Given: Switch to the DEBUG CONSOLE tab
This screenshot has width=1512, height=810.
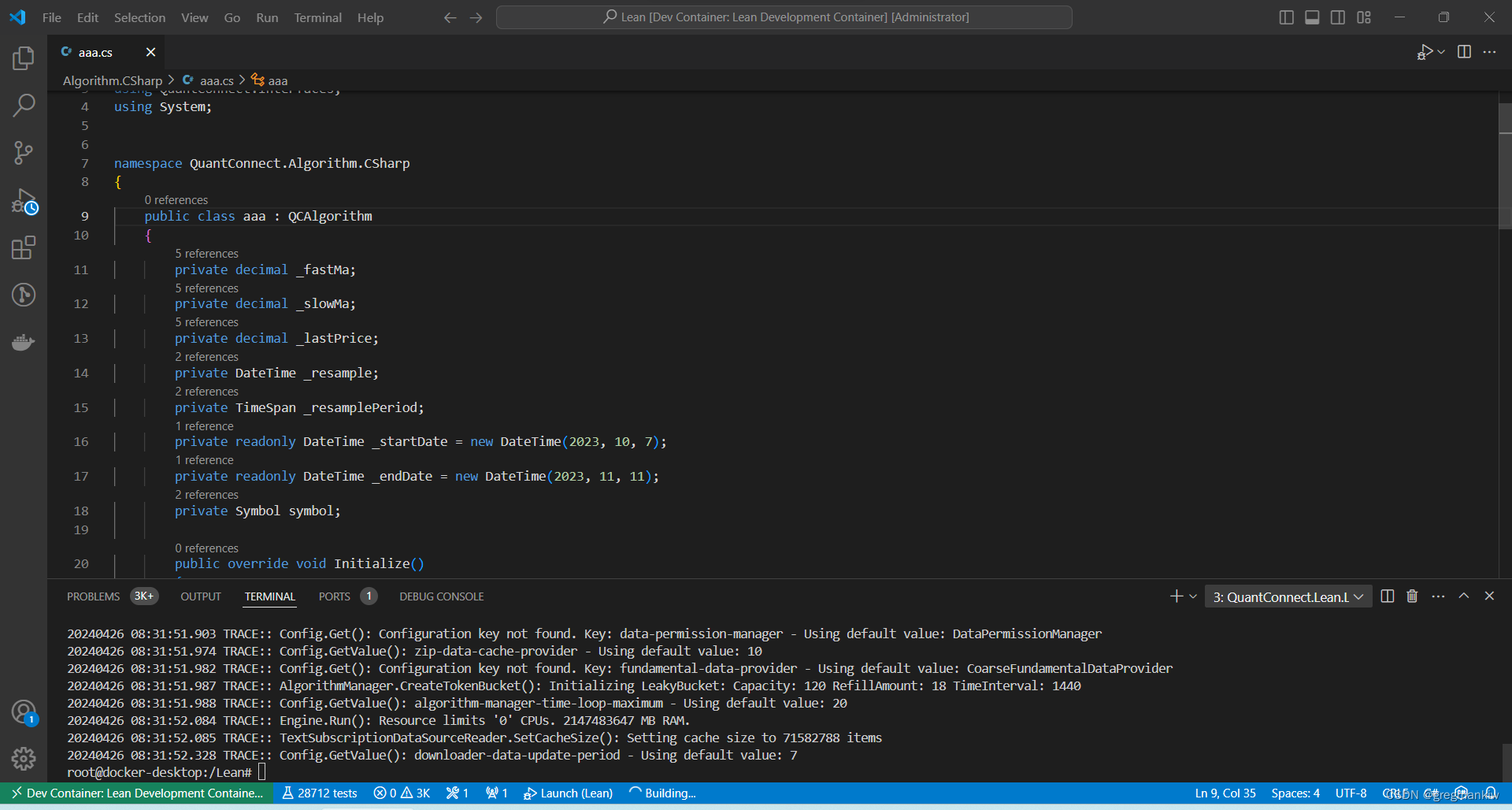Looking at the screenshot, I should tap(442, 596).
